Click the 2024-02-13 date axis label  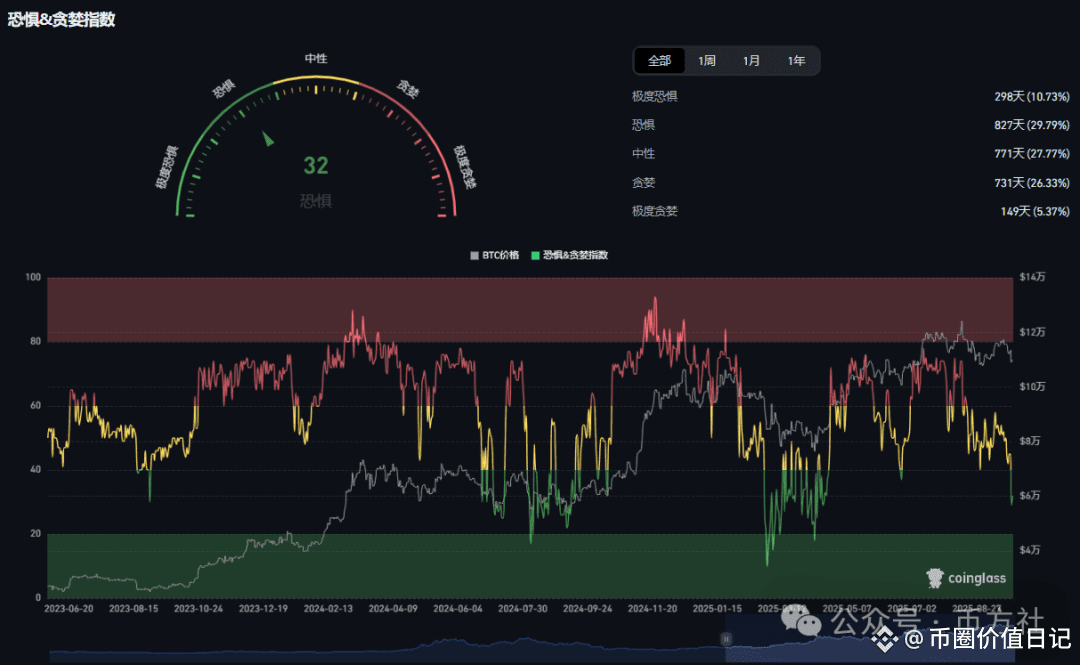coord(330,607)
